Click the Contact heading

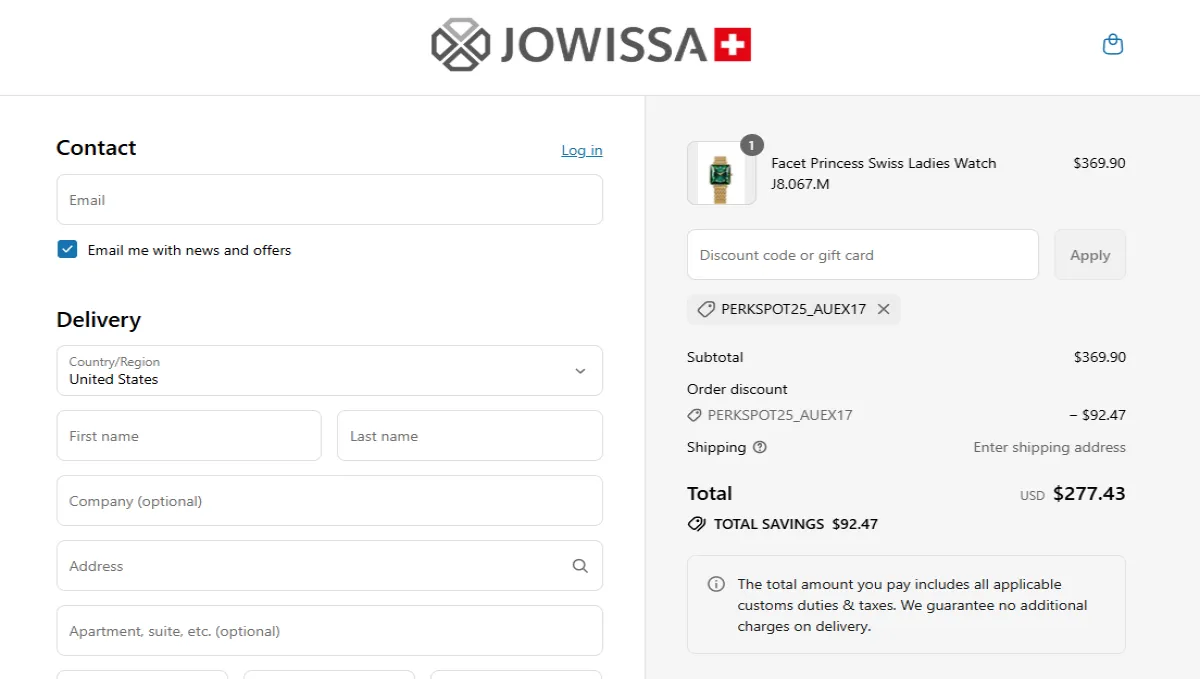(96, 148)
